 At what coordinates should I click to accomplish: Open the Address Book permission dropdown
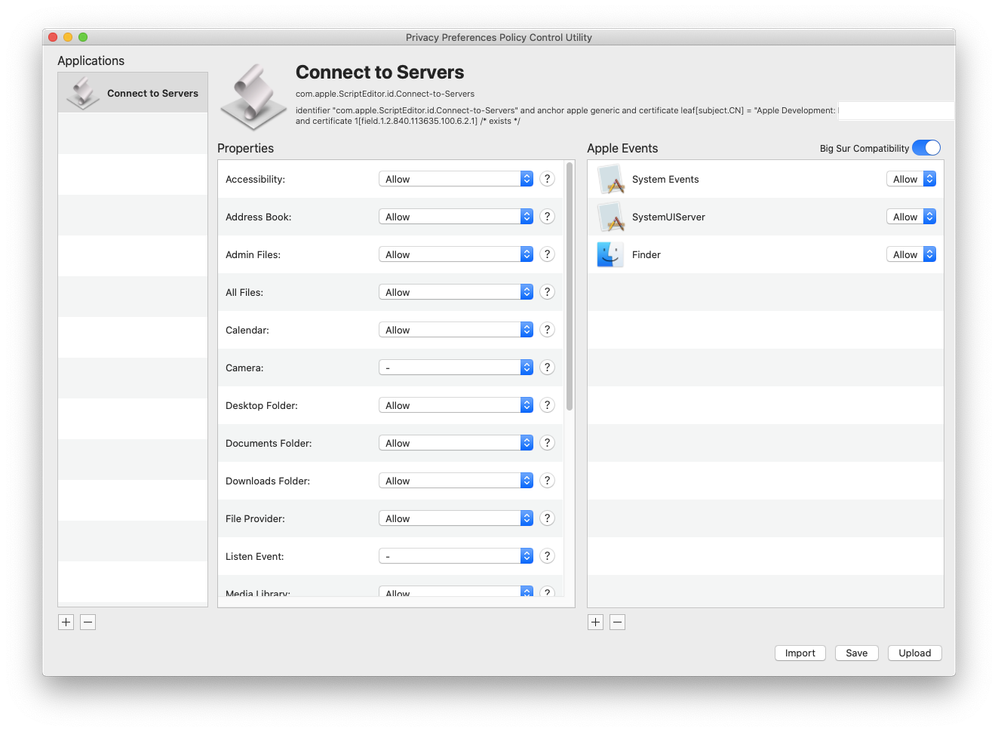[x=456, y=216]
